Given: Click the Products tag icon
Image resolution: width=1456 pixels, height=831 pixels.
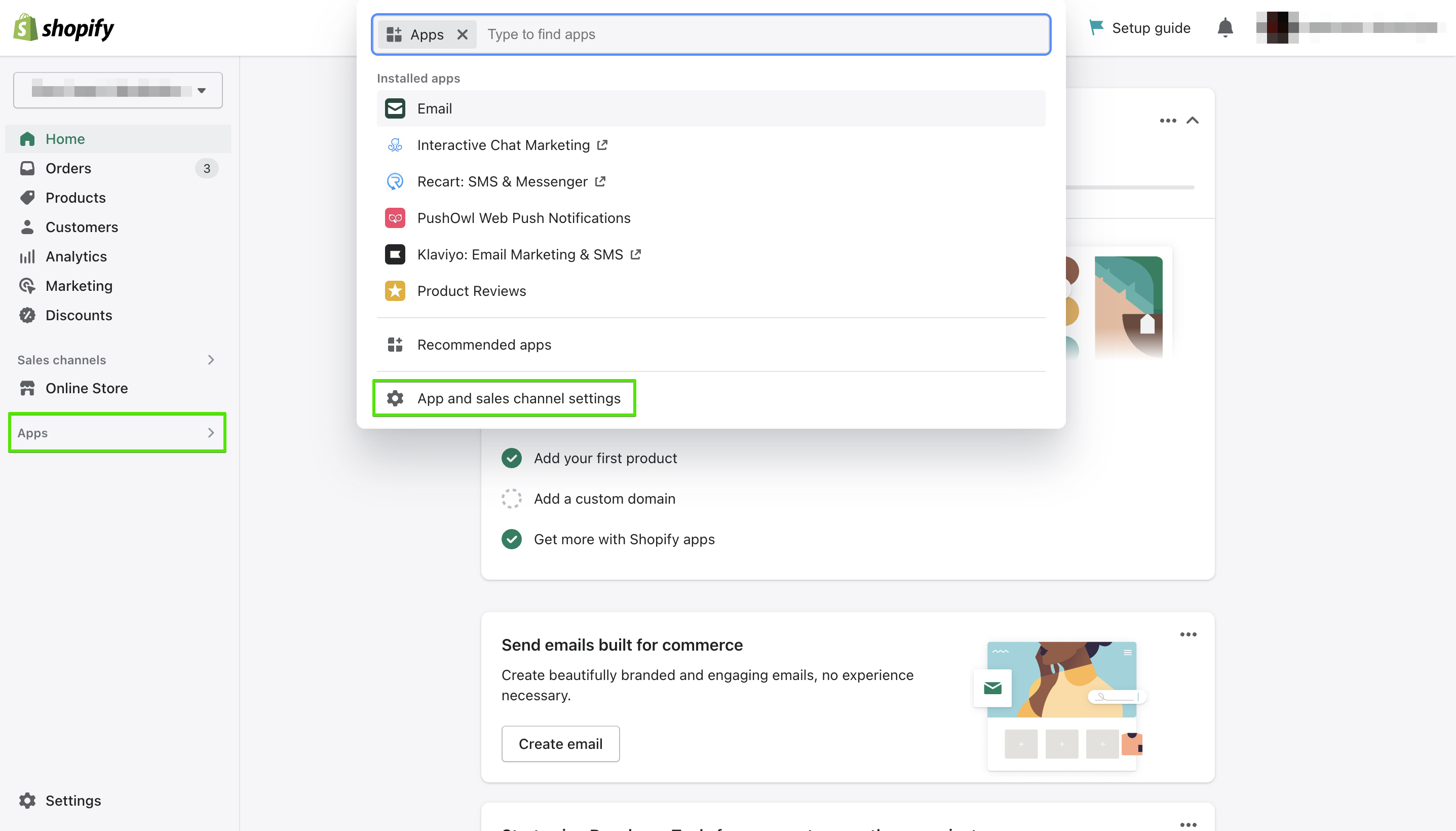Looking at the screenshot, I should pyautogui.click(x=27, y=198).
